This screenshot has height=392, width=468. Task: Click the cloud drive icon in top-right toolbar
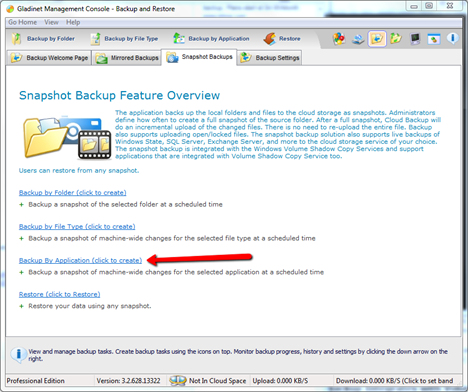pos(358,39)
